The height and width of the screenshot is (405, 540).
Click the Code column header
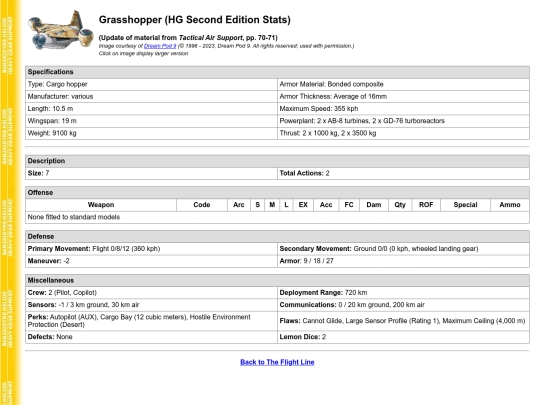[202, 205]
